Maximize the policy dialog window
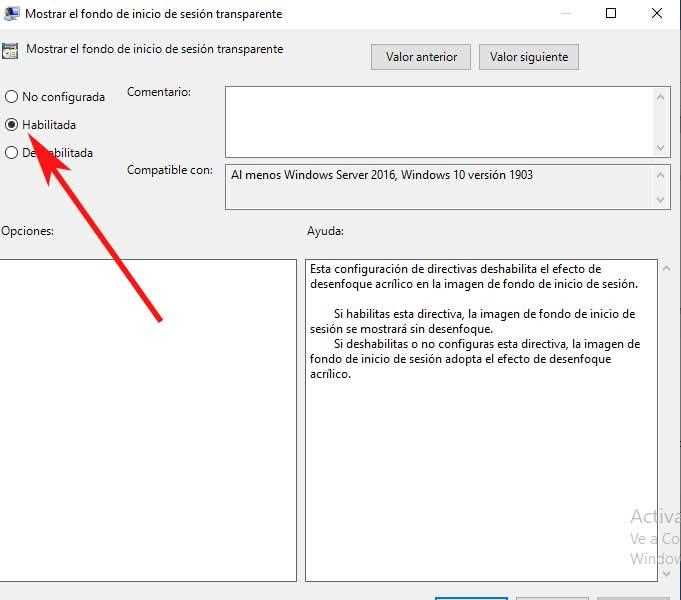 tap(611, 13)
